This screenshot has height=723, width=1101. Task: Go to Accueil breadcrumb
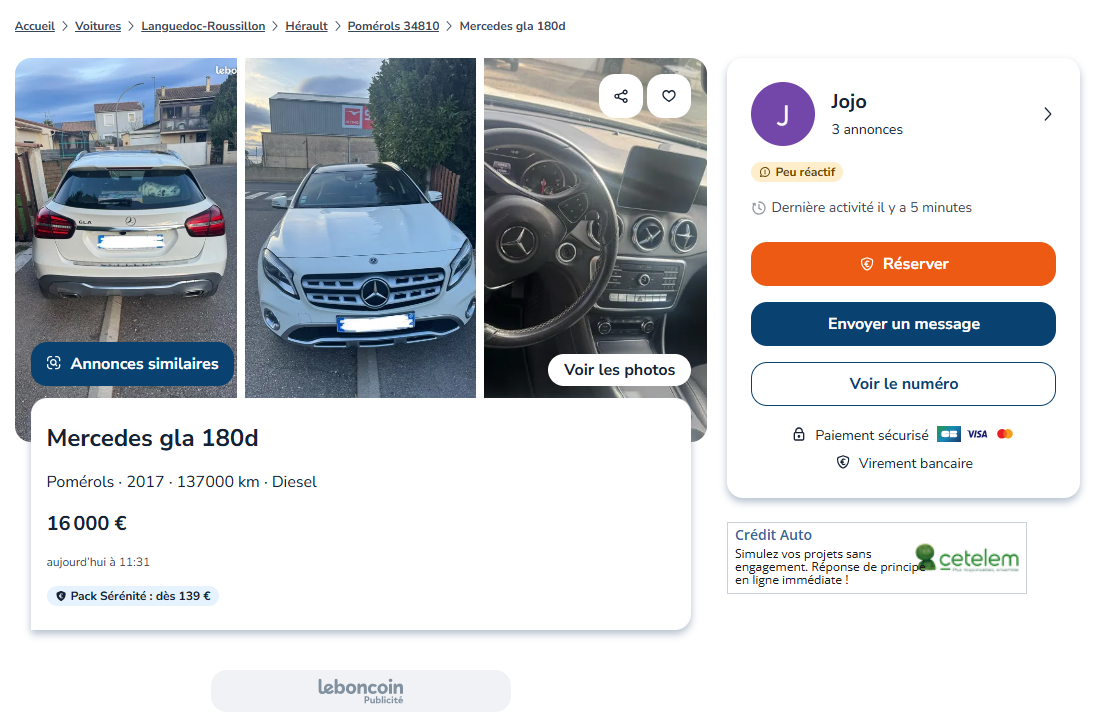pos(35,26)
